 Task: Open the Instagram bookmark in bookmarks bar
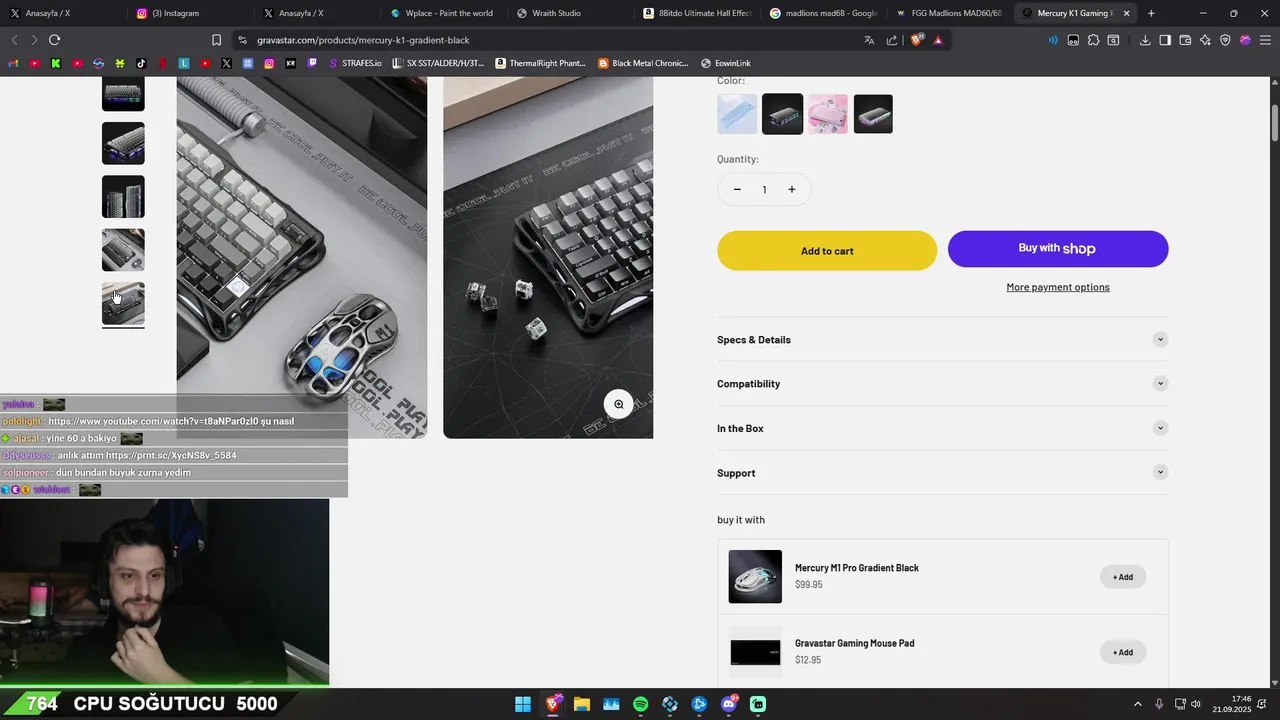click(269, 63)
